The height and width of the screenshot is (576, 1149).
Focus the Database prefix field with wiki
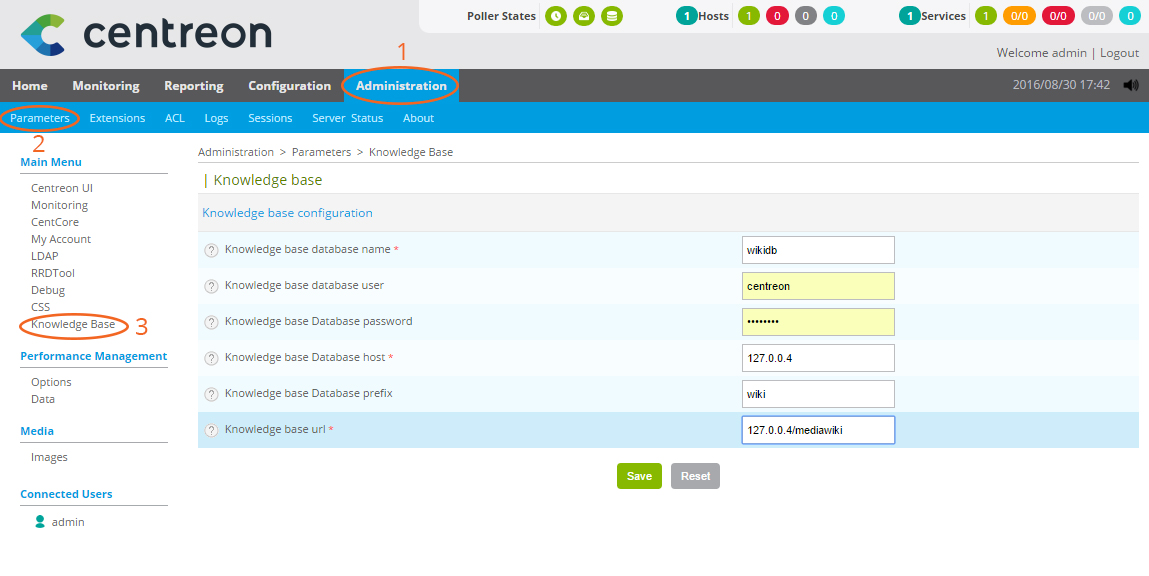(818, 394)
